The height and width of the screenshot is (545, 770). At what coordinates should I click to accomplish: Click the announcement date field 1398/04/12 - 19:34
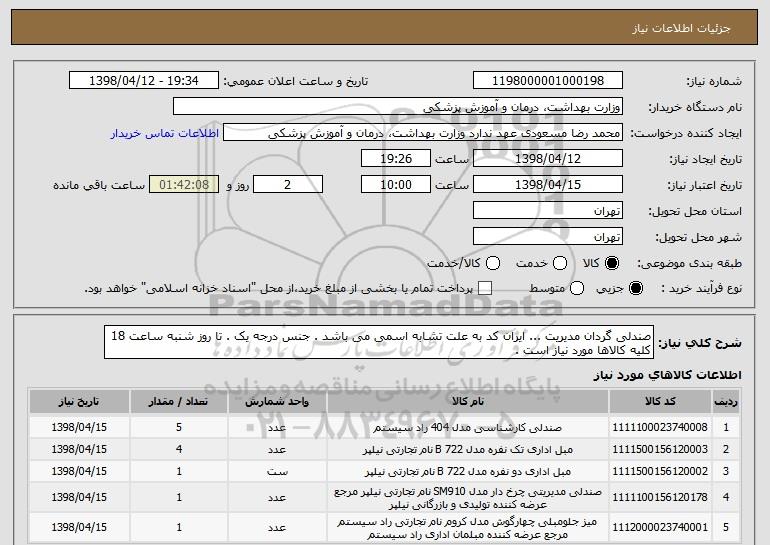coord(144,81)
